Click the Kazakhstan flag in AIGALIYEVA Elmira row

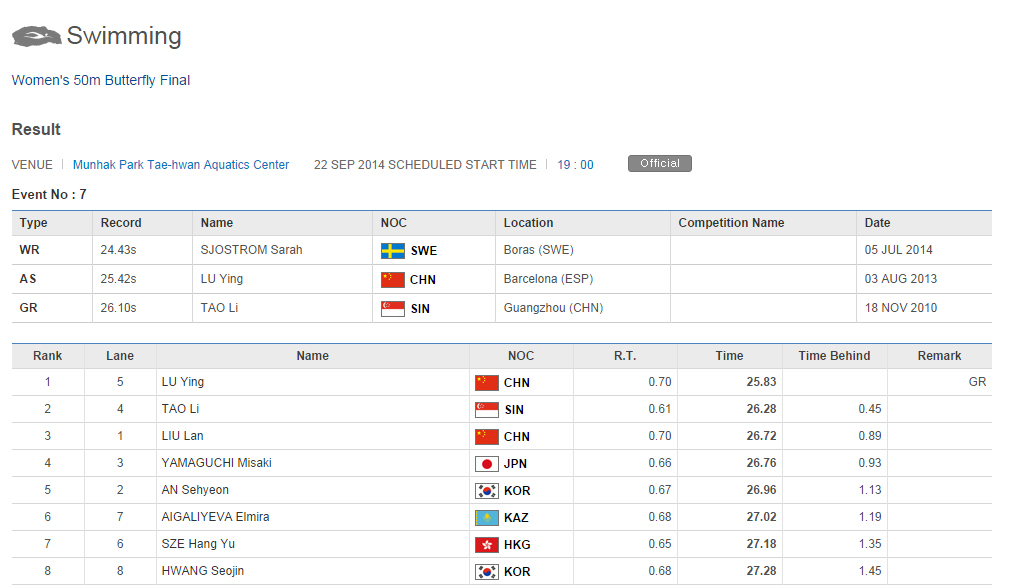tap(487, 518)
